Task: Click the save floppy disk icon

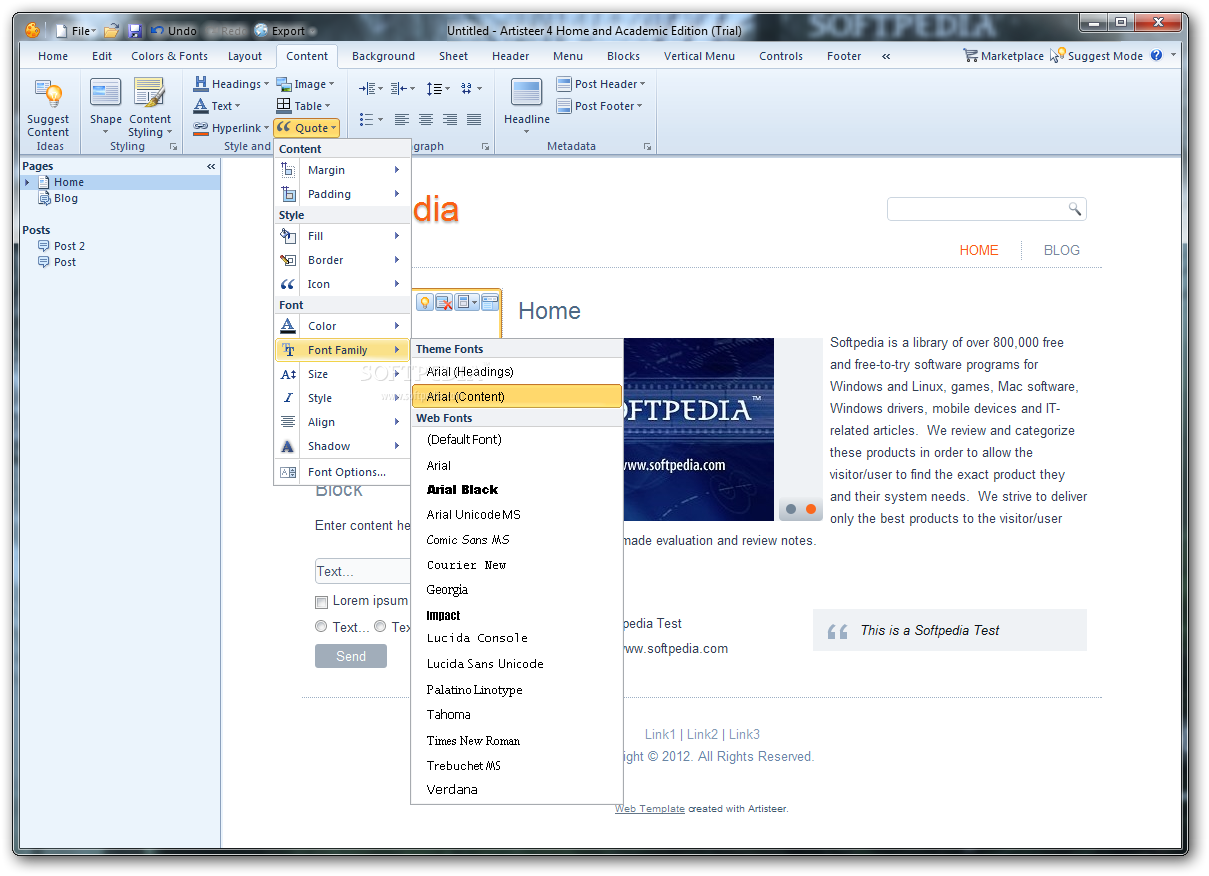Action: click(136, 31)
